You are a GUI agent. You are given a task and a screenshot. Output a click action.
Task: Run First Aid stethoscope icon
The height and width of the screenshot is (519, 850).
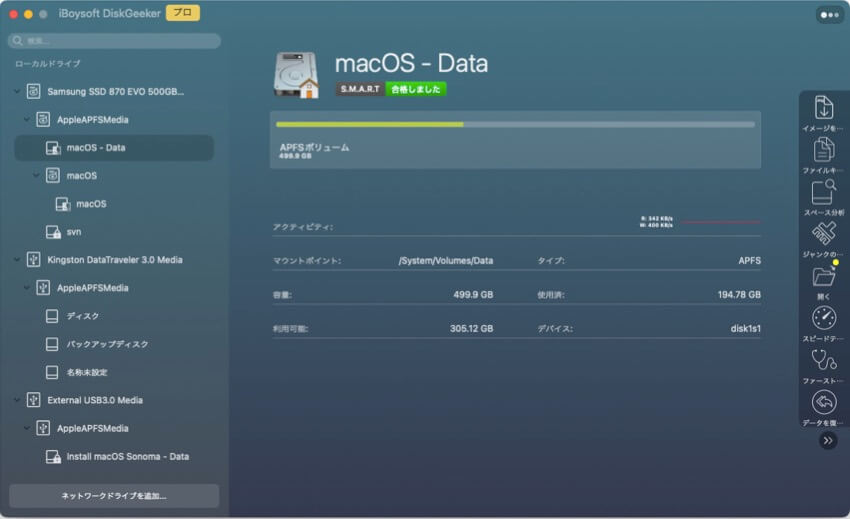click(823, 360)
